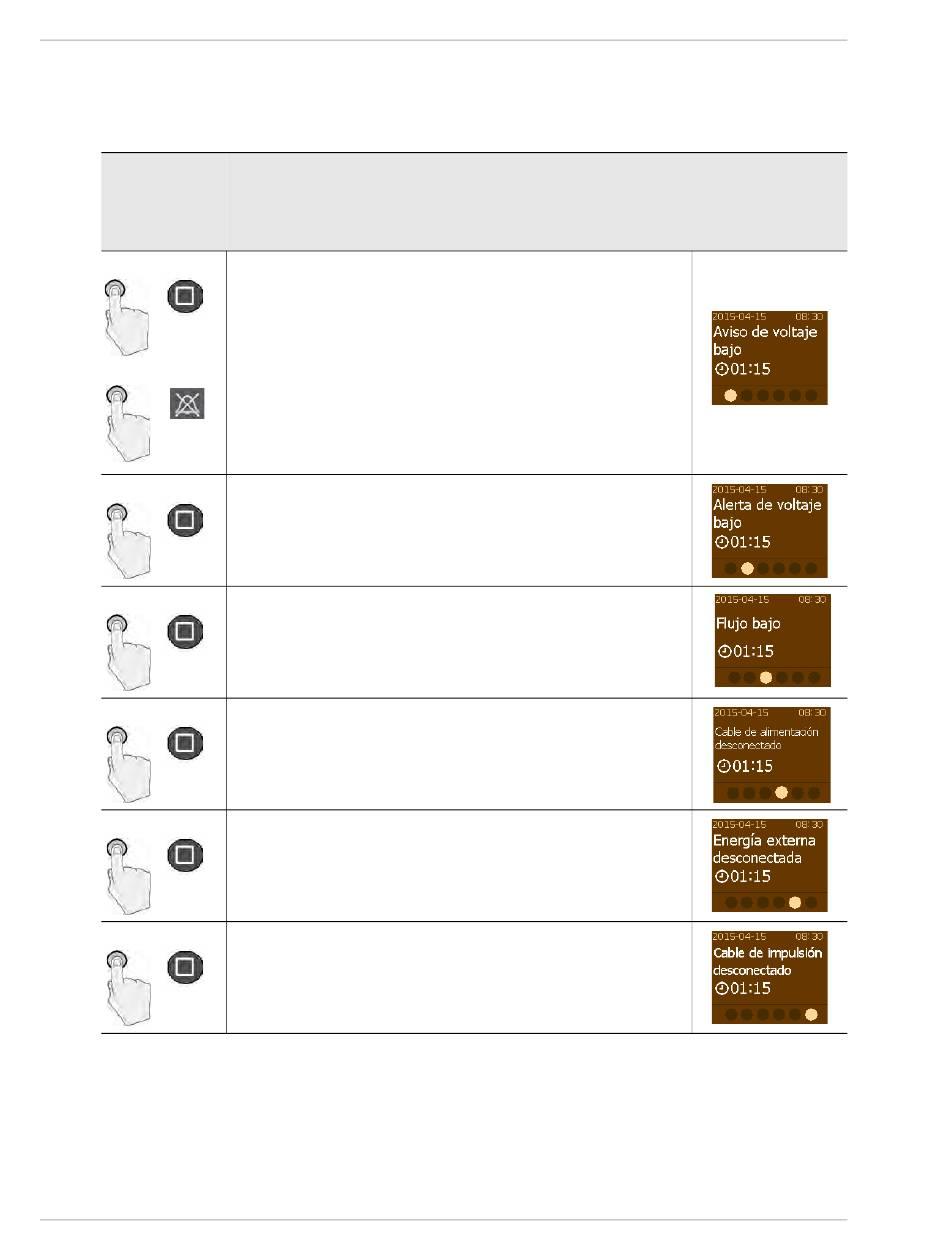Open the Aviso de voltaje bajo screen thumbnail
Image resolution: width=950 pixels, height=1260 pixels.
(x=770, y=358)
